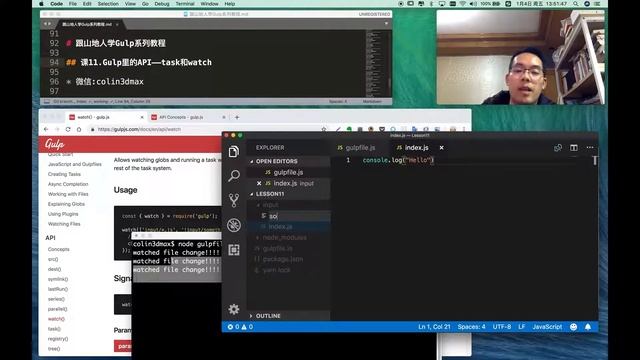Open the File menu
Viewport: 640px width, 360px height.
pos(73,4)
